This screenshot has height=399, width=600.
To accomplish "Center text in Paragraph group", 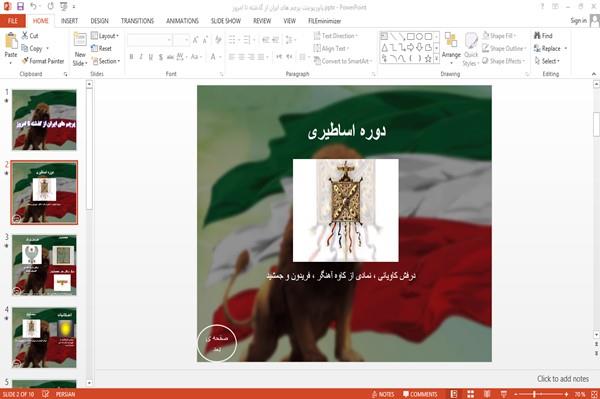I will tap(241, 57).
